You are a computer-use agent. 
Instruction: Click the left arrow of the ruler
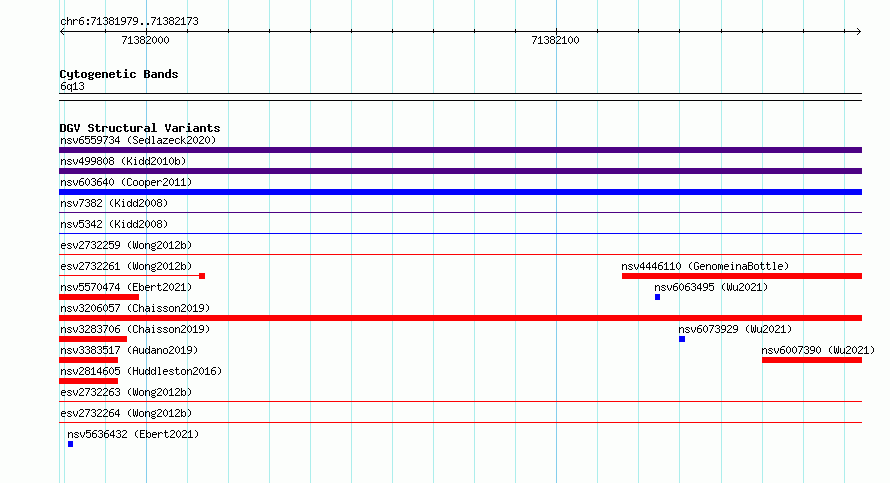coord(62,32)
